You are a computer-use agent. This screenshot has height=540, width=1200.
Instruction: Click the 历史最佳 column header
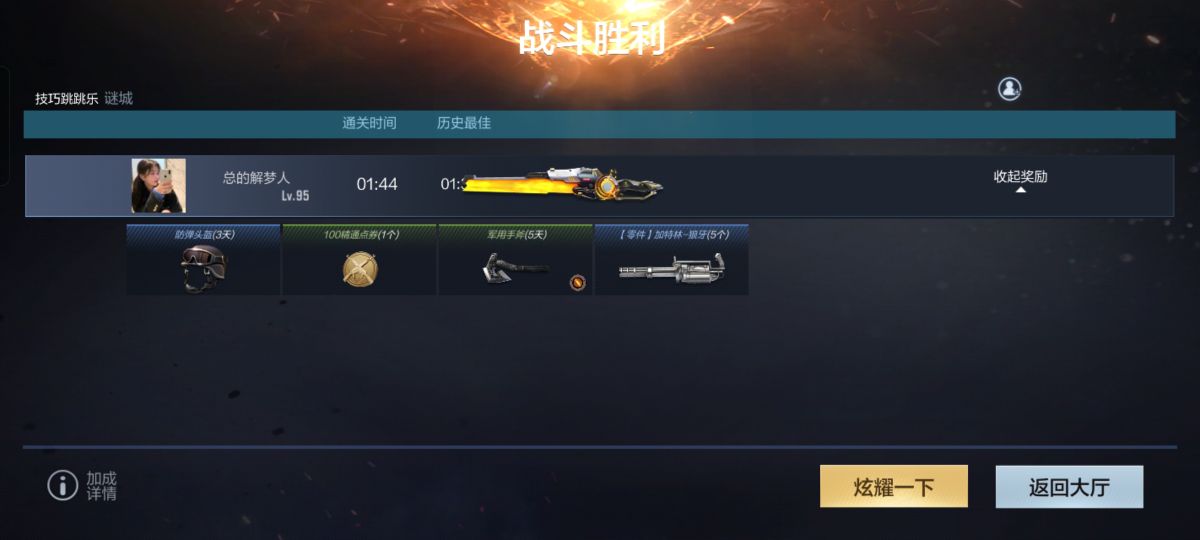tap(463, 123)
